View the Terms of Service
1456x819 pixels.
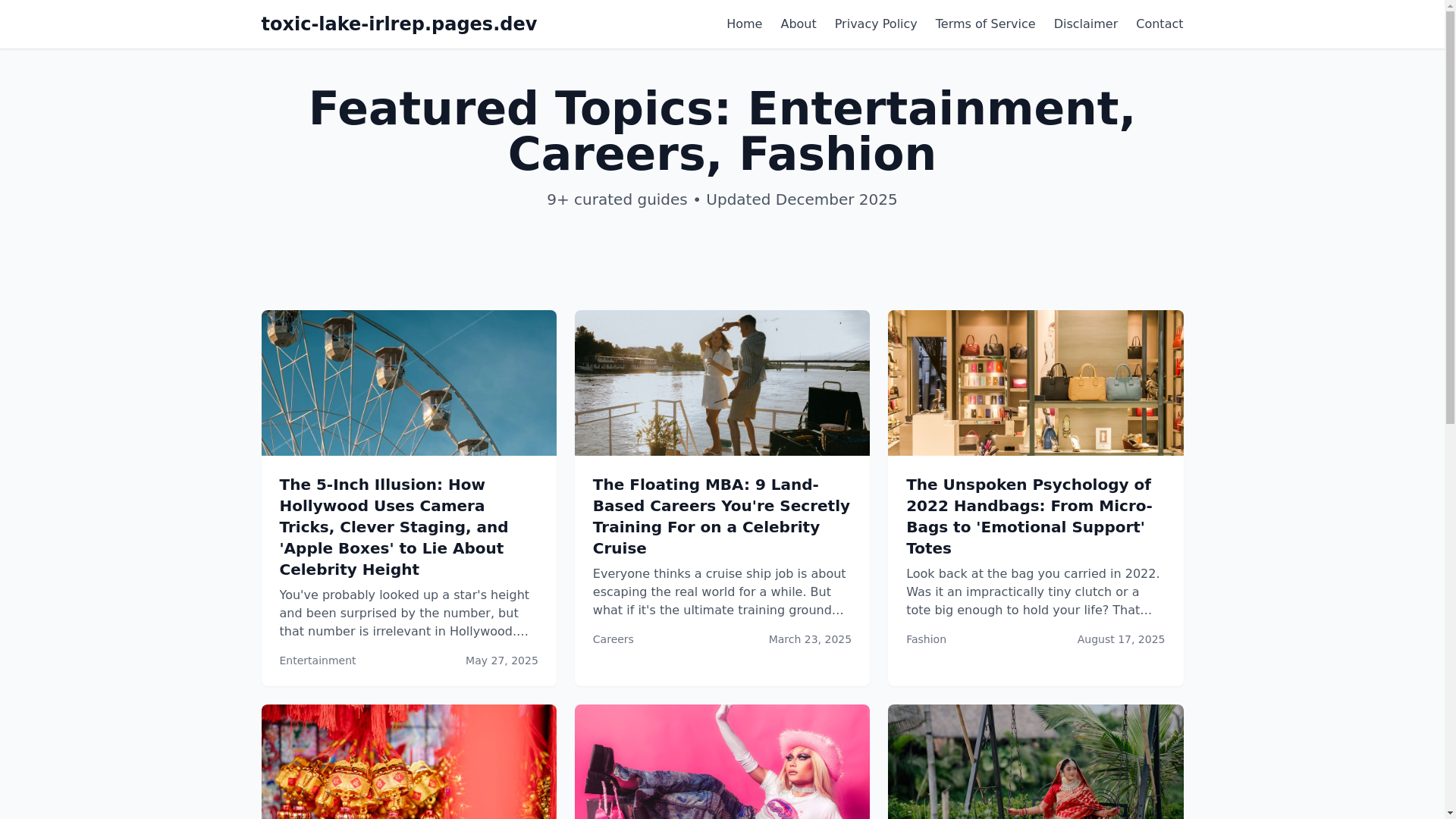coord(984,24)
